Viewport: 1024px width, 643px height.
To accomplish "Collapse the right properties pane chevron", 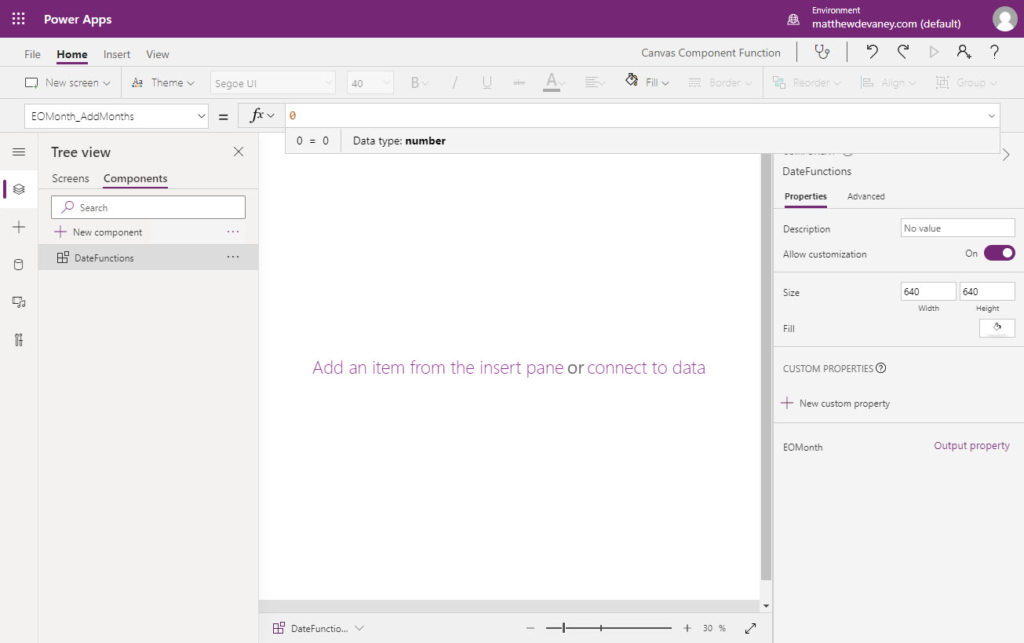I will [x=1006, y=155].
